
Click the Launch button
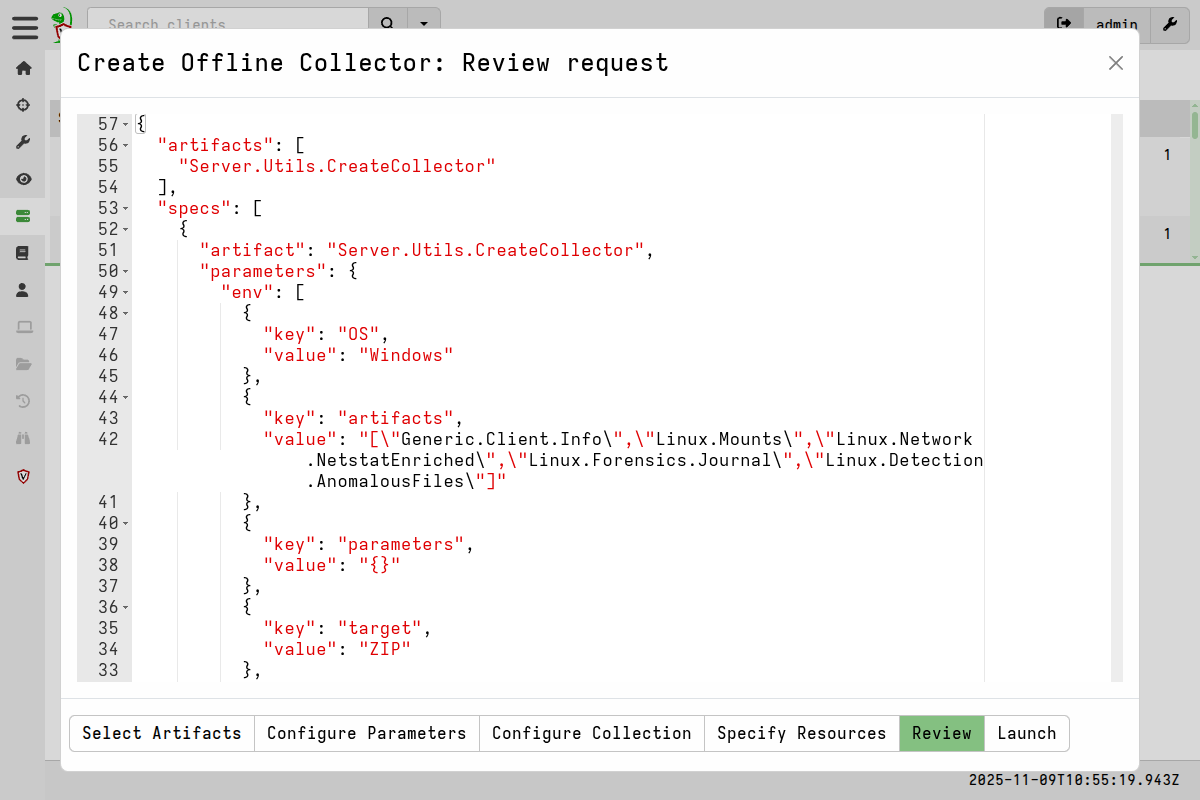coord(1026,733)
